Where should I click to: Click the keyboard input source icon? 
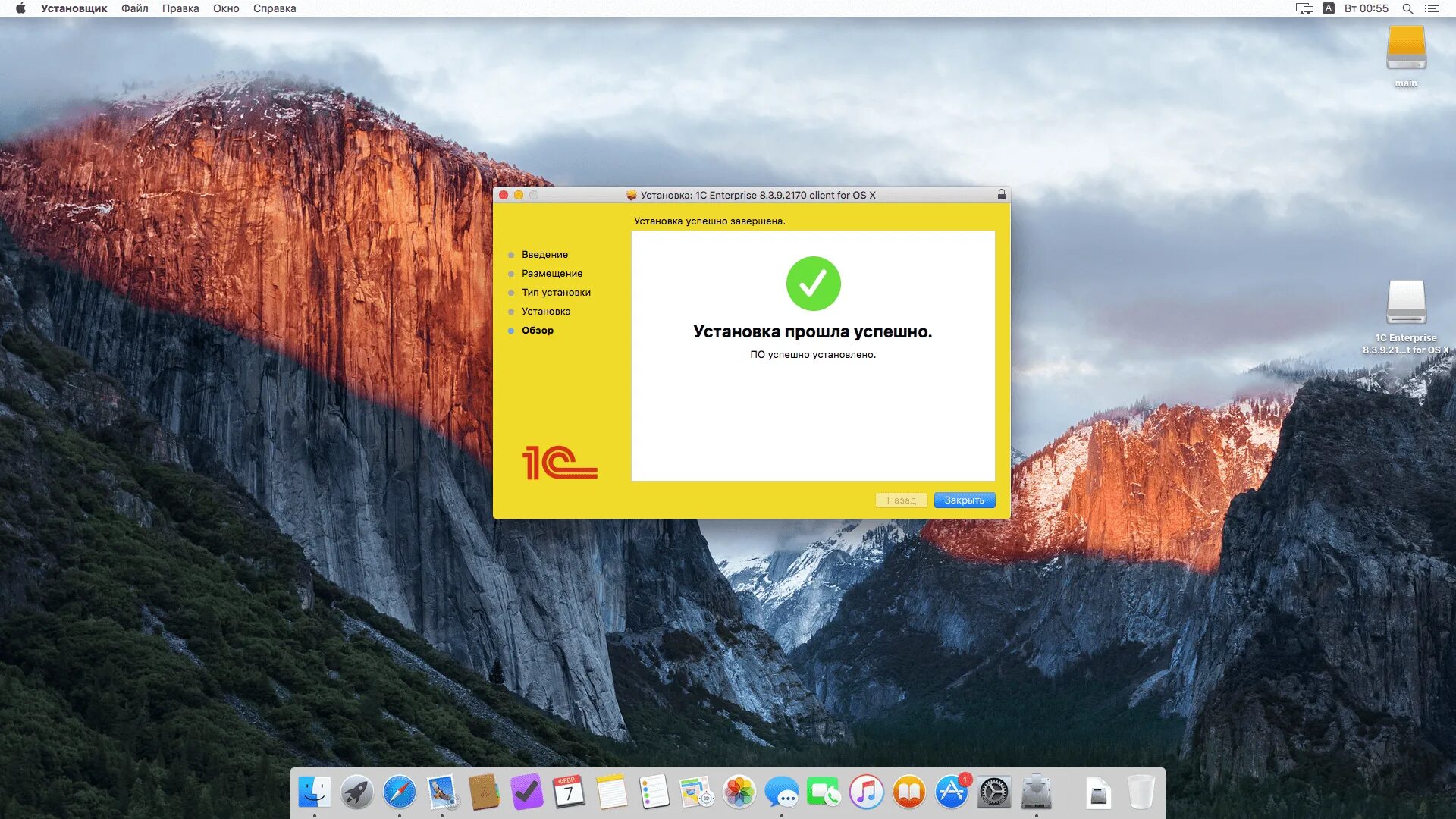coord(1329,8)
